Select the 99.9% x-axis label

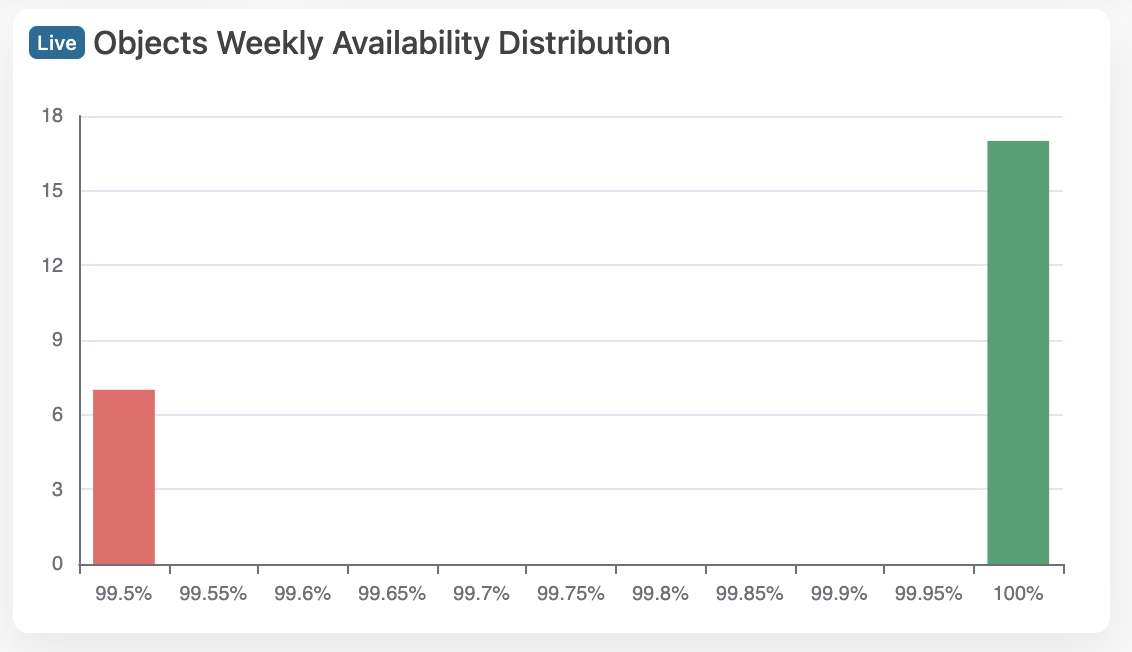point(839,593)
